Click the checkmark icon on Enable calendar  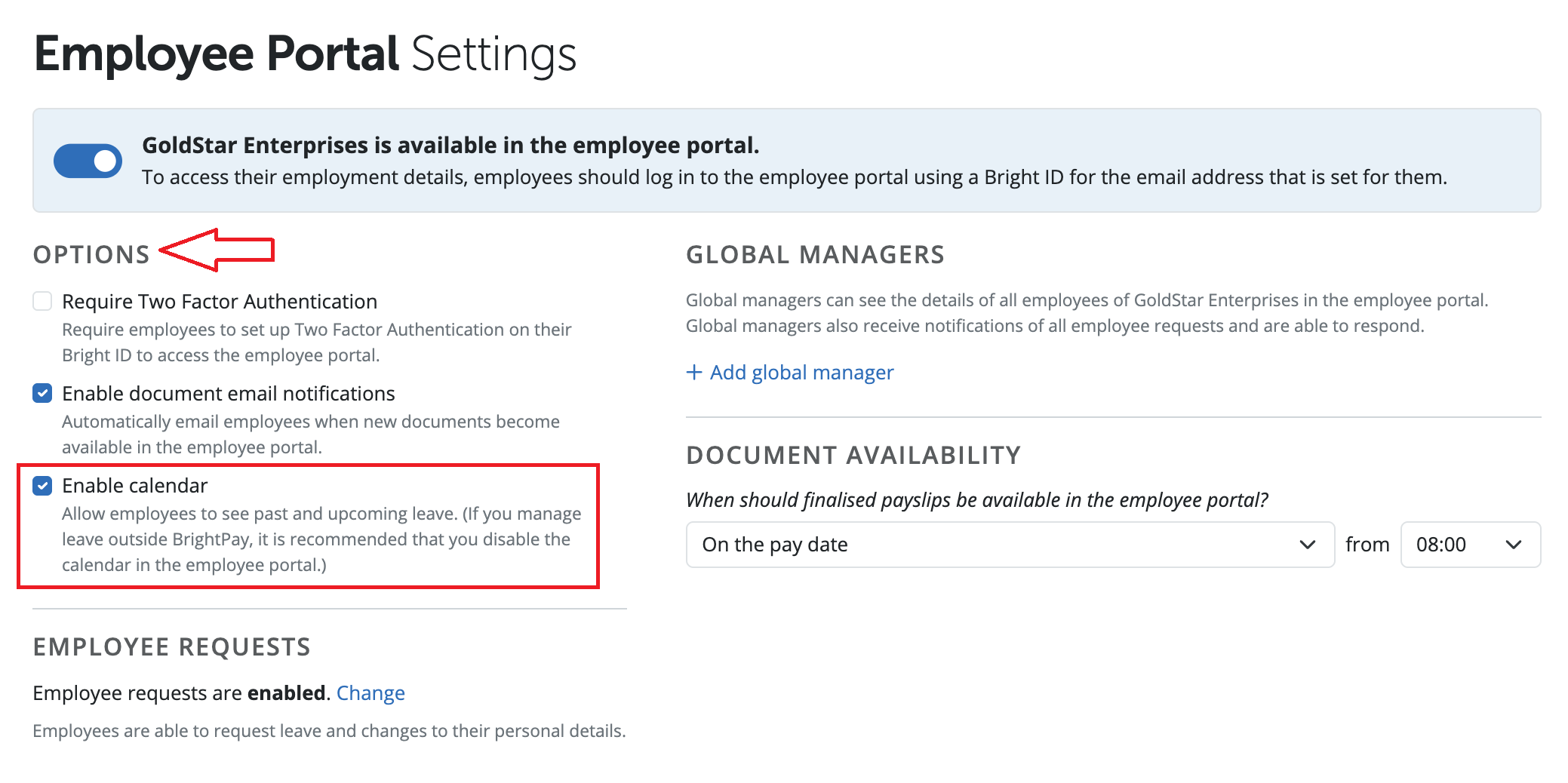[42, 485]
